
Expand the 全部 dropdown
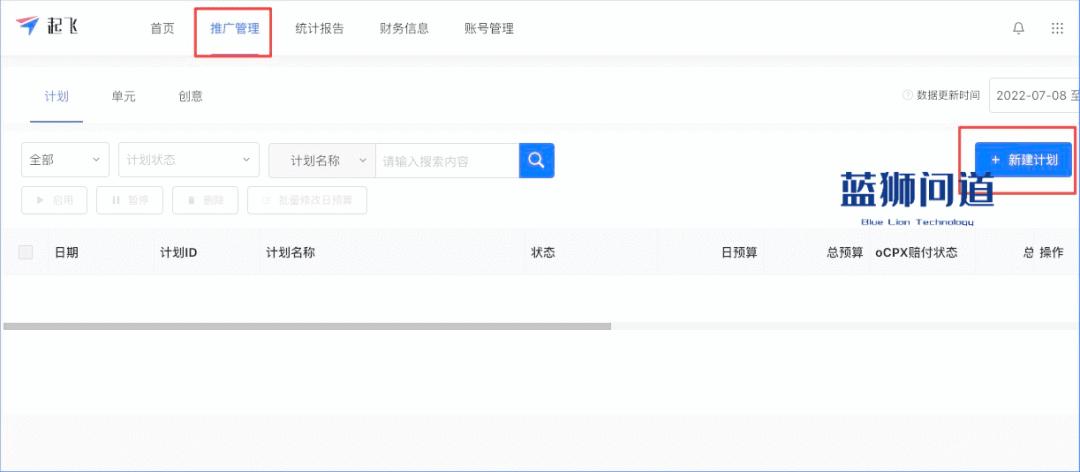pyautogui.click(x=65, y=160)
